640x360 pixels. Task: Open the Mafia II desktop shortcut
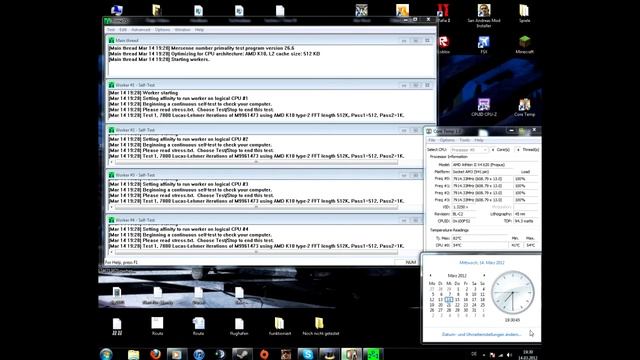[444, 13]
